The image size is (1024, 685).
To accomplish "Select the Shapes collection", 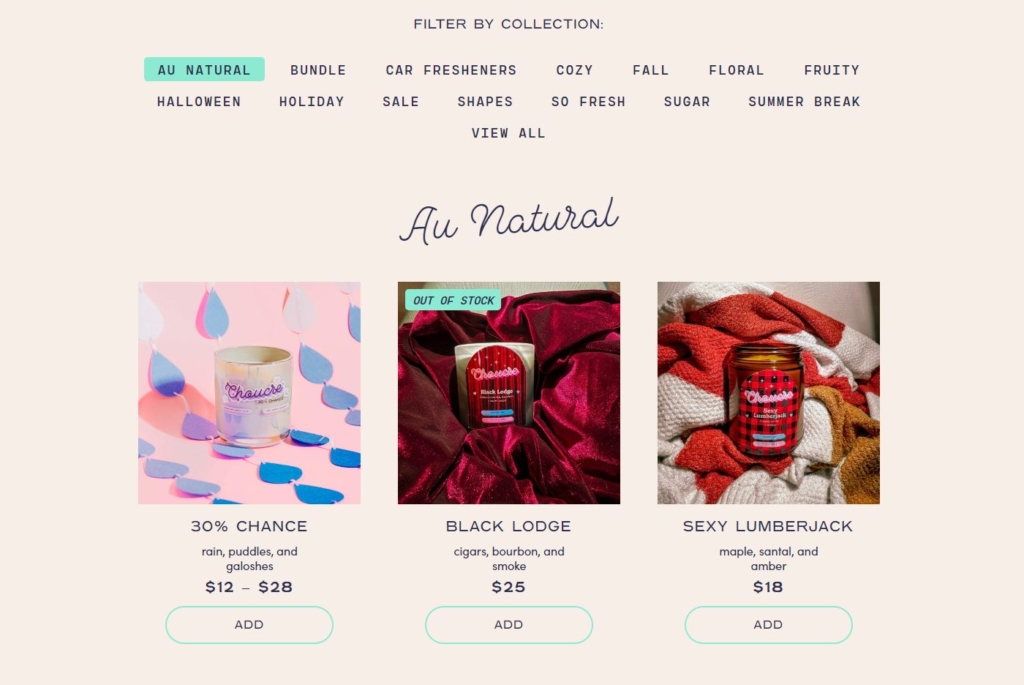I will (x=485, y=101).
